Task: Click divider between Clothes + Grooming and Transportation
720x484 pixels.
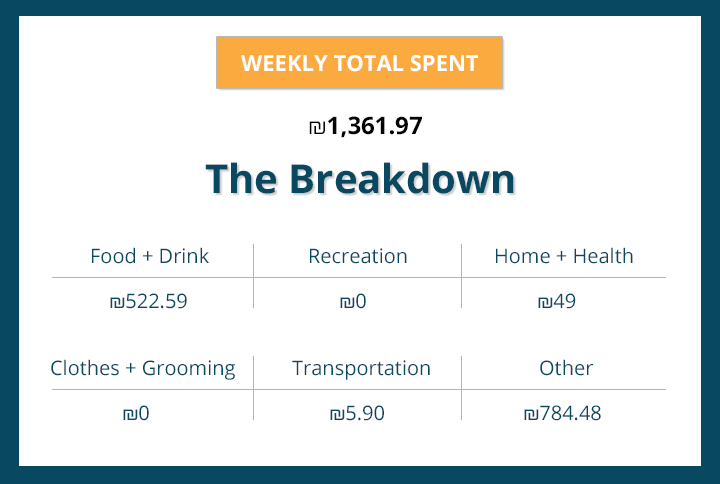Action: [x=254, y=388]
